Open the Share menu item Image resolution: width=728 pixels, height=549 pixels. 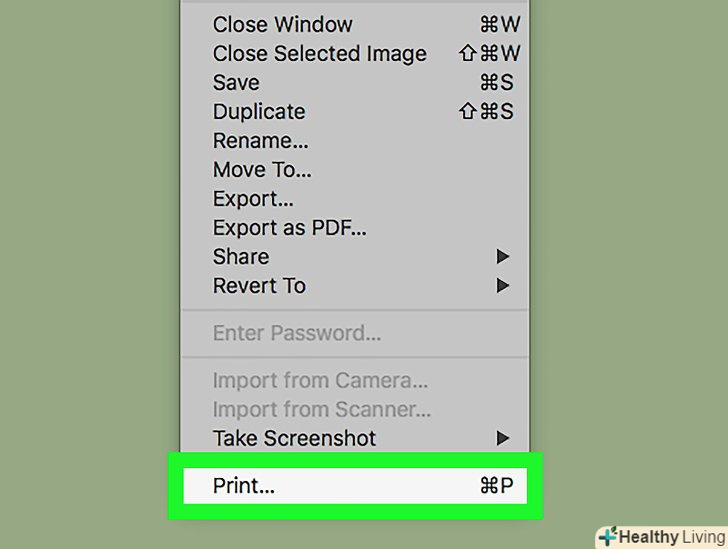tap(241, 257)
